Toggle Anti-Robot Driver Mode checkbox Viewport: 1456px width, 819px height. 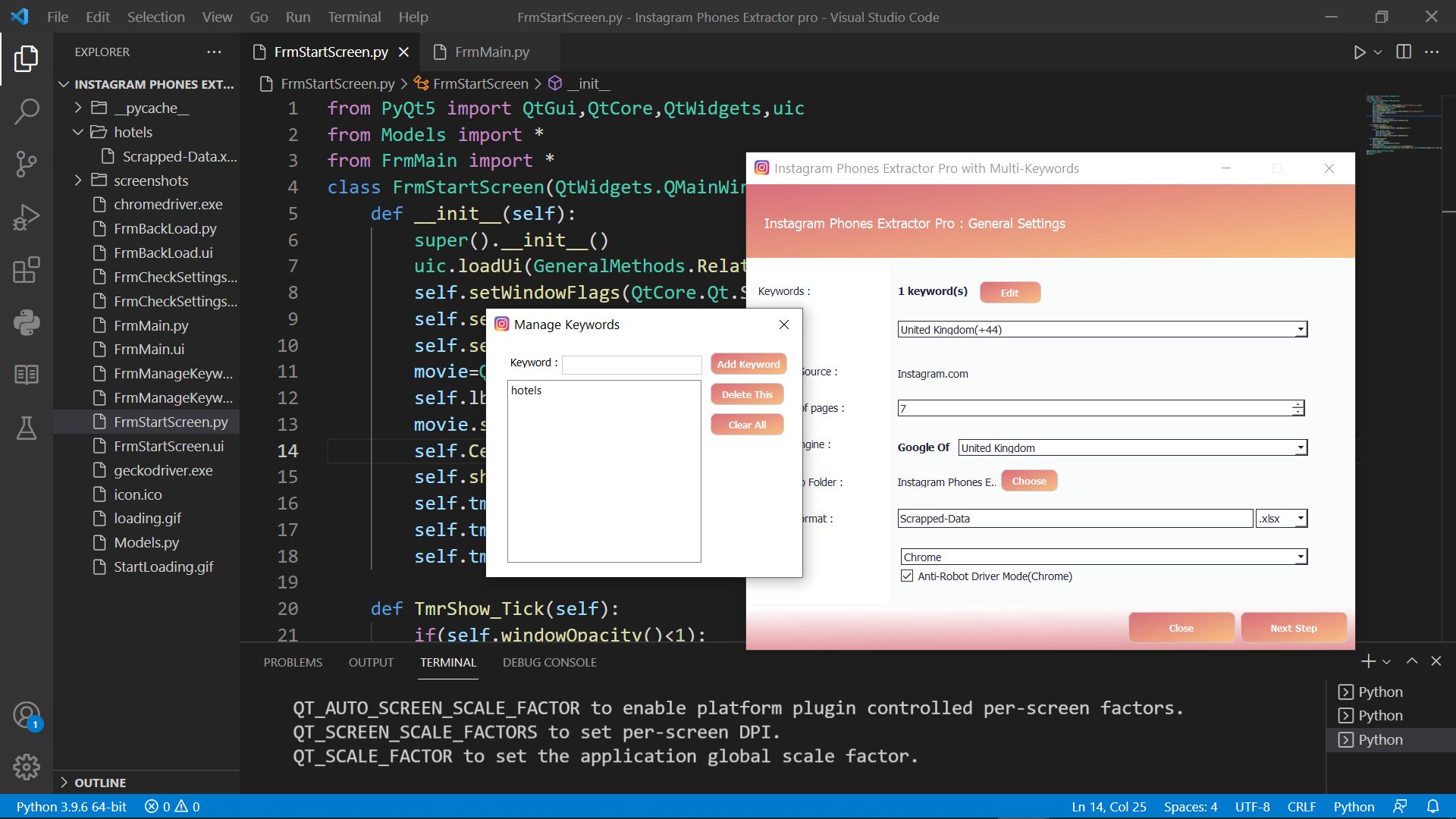pos(907,576)
